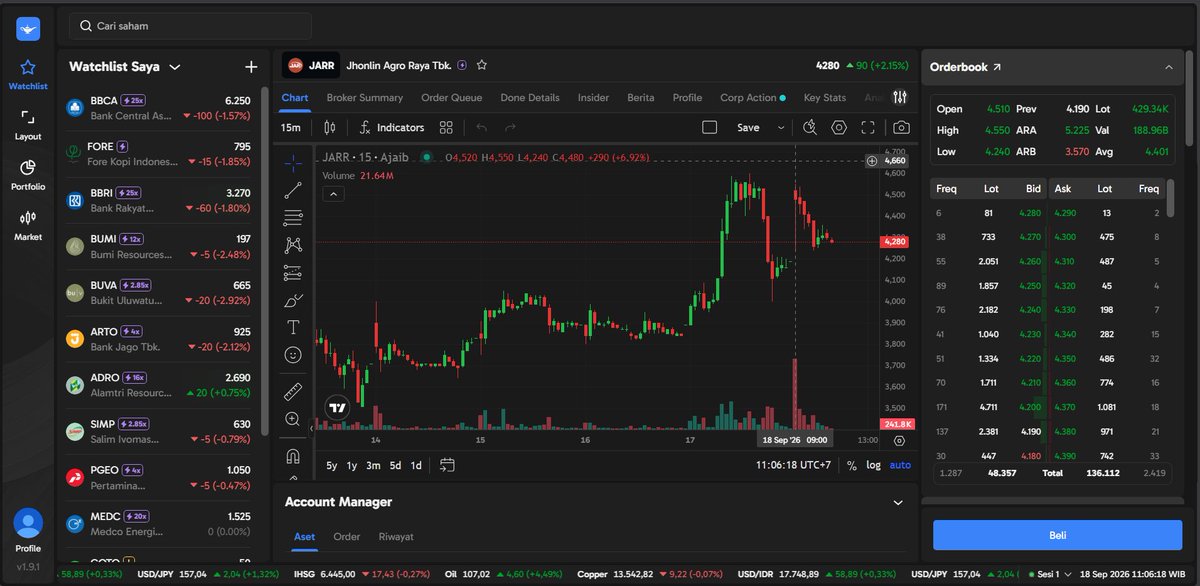
Task: Click the watchlist vertical scrollbar
Action: coord(264,260)
